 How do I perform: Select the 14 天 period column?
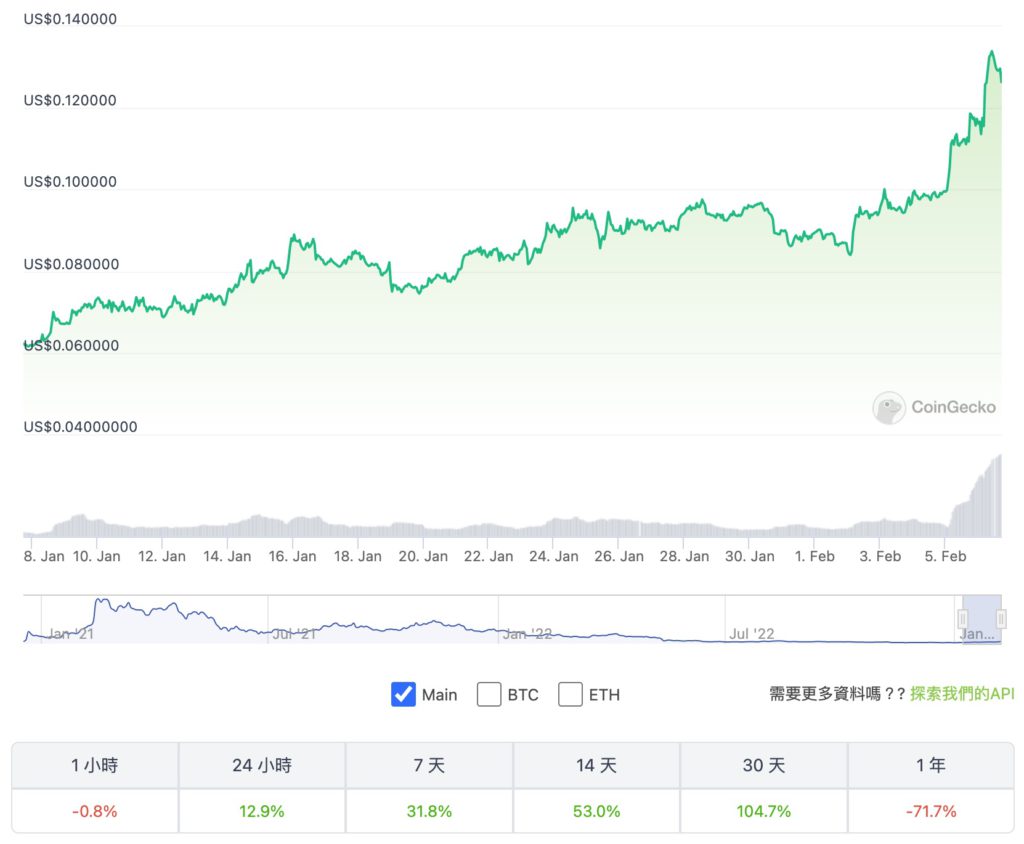pos(596,765)
